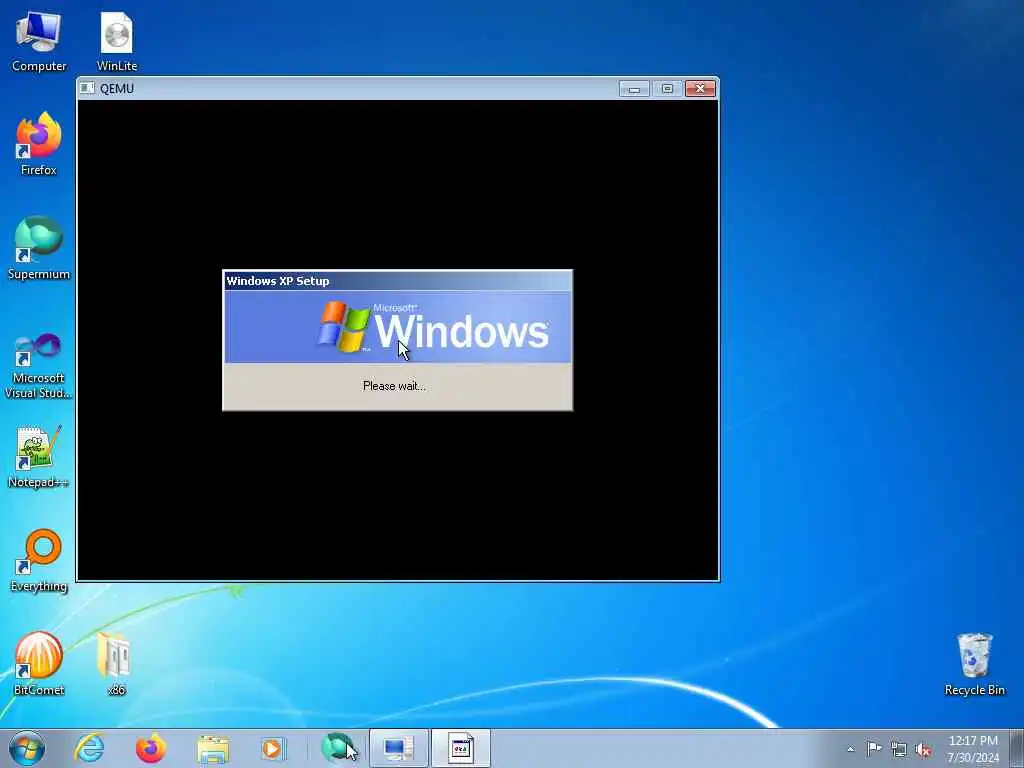Viewport: 1024px width, 768px height.
Task: Close the QEMU window
Action: tap(700, 88)
